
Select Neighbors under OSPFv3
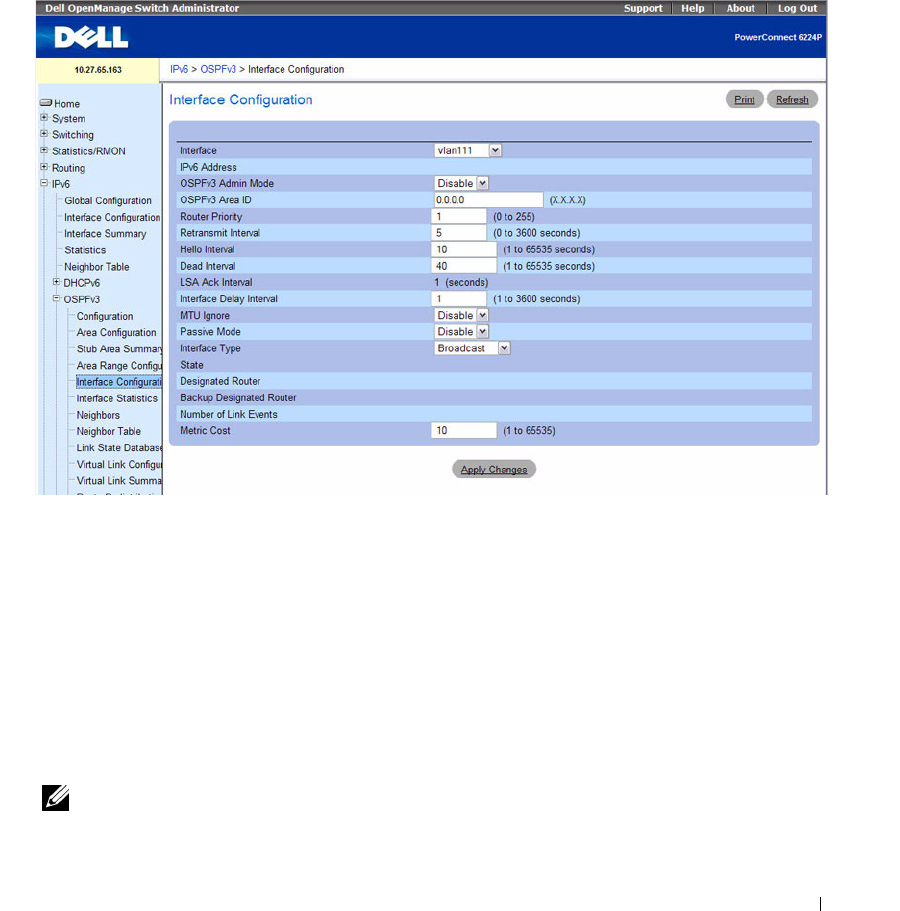pyautogui.click(x=98, y=415)
